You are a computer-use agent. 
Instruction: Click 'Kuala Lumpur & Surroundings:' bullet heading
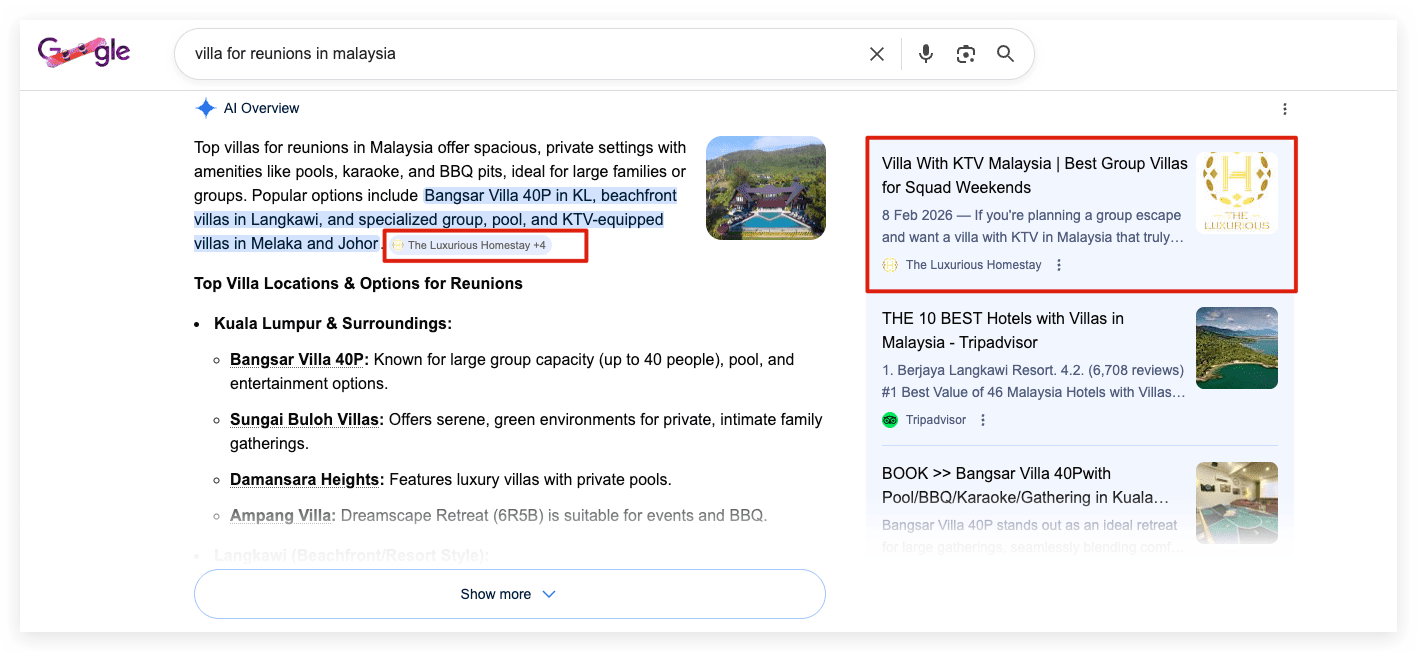tap(333, 323)
